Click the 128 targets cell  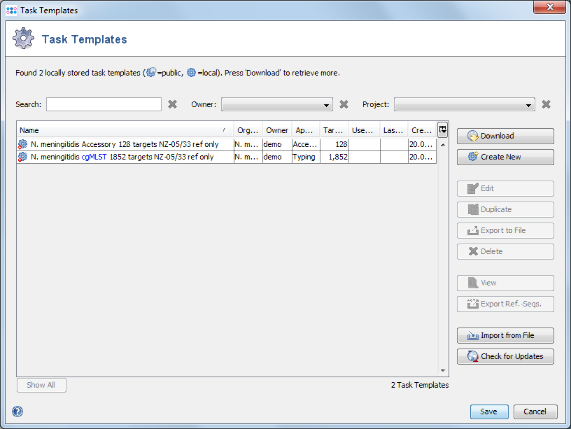click(334, 145)
